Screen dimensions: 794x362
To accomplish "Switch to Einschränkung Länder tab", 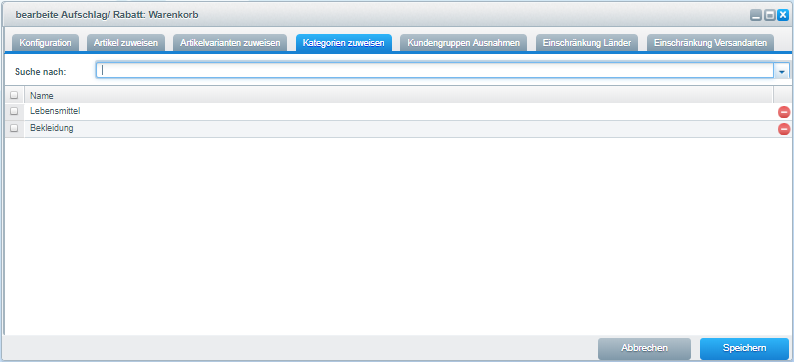I will tap(586, 43).
